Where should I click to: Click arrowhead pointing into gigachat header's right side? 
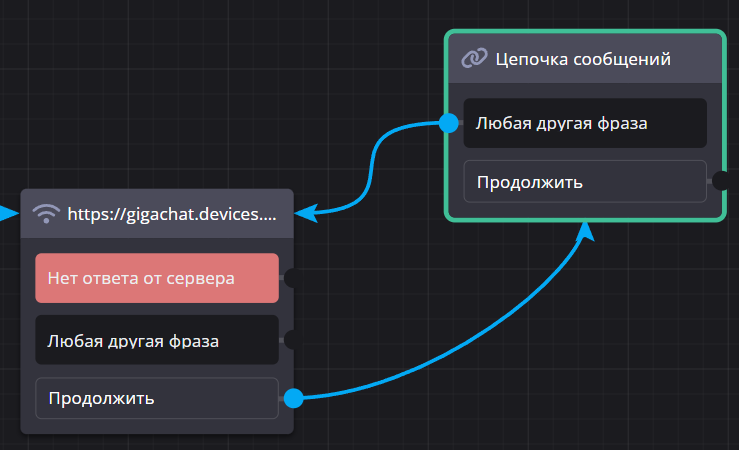pos(306,212)
